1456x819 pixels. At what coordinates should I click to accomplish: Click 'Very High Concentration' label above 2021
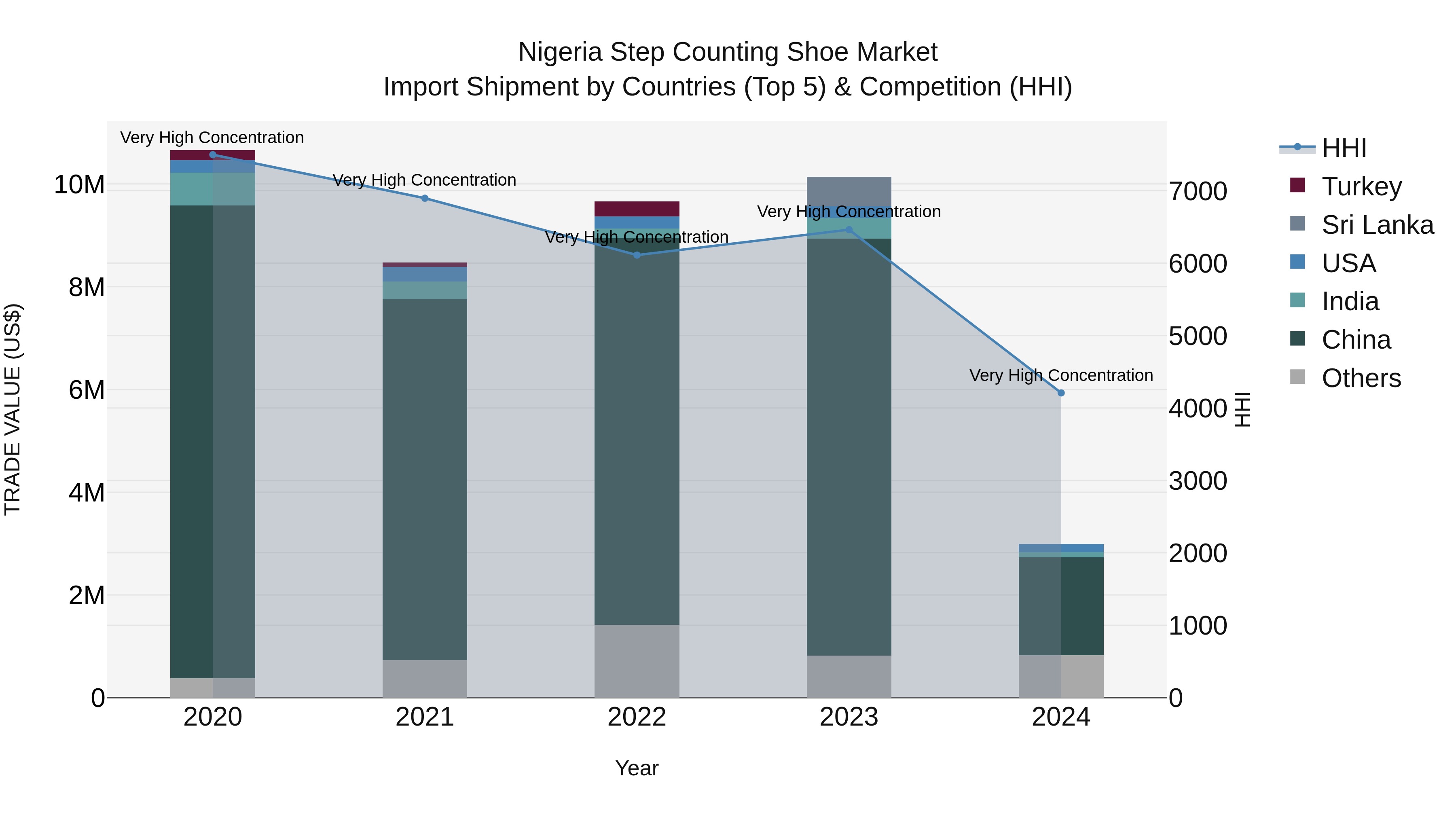(425, 180)
